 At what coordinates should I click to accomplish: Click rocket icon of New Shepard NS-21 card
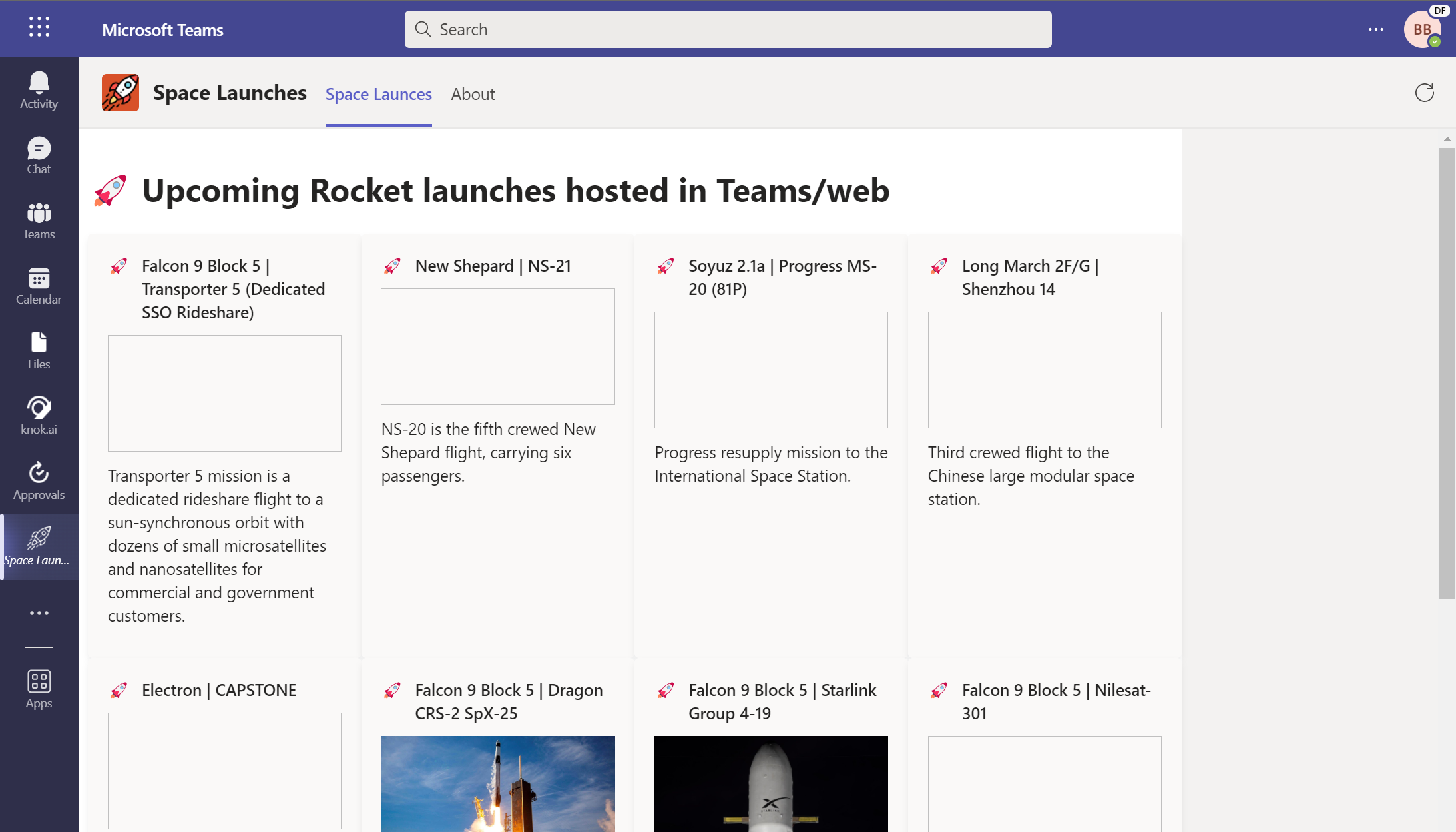(x=392, y=266)
